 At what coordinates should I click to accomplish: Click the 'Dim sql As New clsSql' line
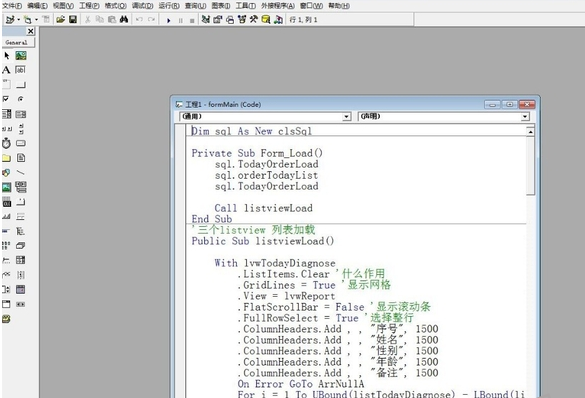[251, 131]
